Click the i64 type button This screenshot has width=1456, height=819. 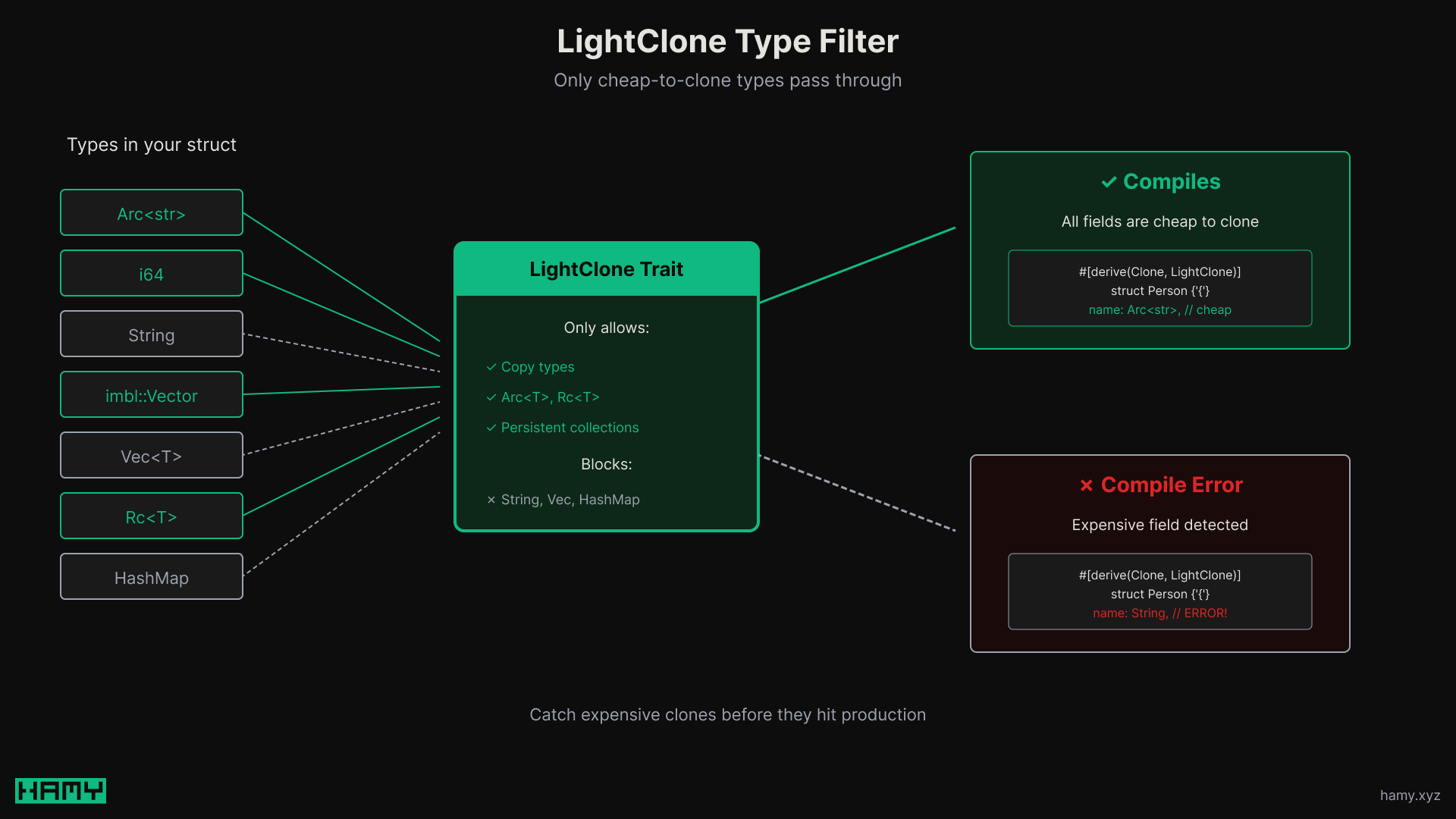point(151,274)
